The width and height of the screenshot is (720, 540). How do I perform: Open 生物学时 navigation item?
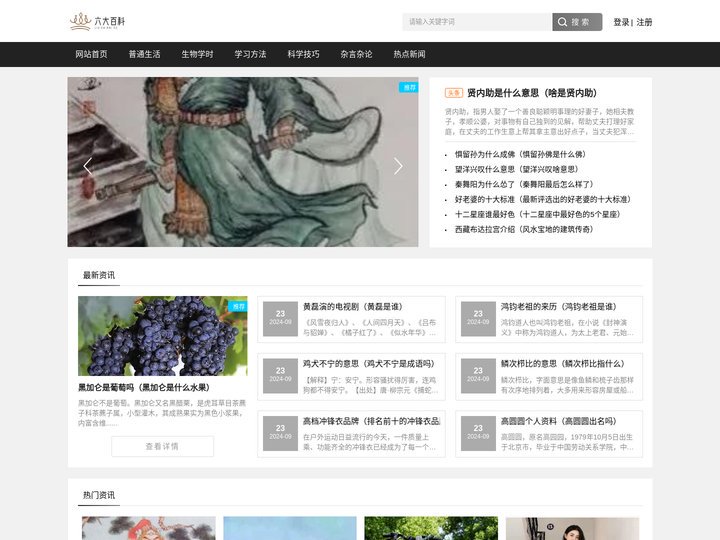click(x=197, y=54)
